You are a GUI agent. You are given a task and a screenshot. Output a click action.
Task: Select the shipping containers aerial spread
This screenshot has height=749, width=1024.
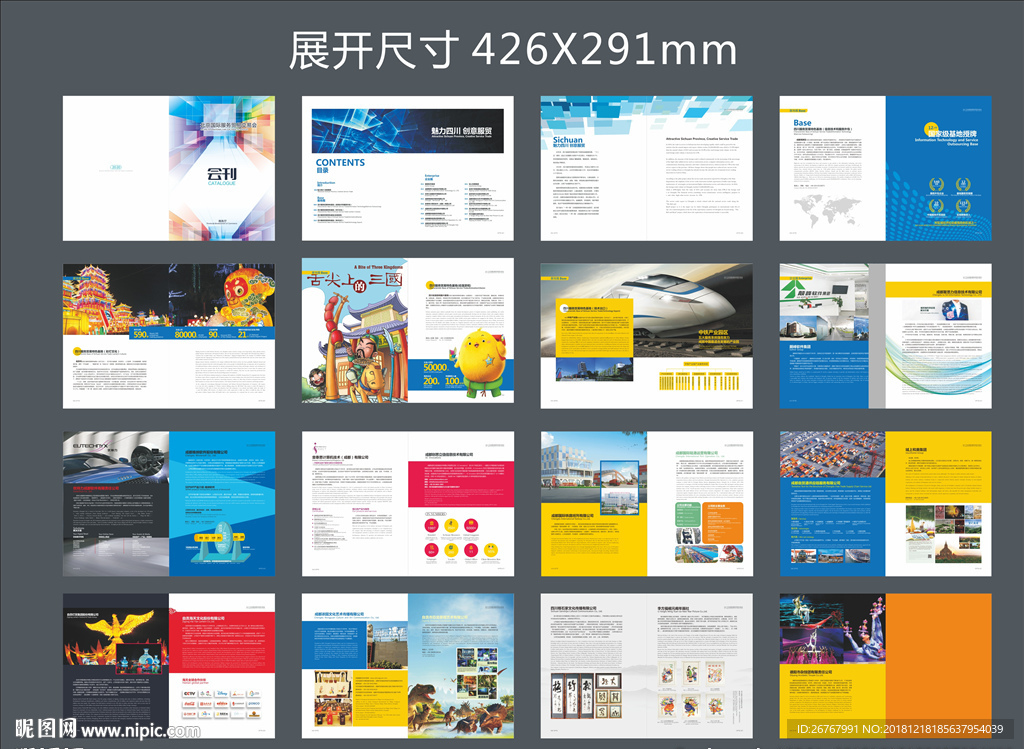886,503
